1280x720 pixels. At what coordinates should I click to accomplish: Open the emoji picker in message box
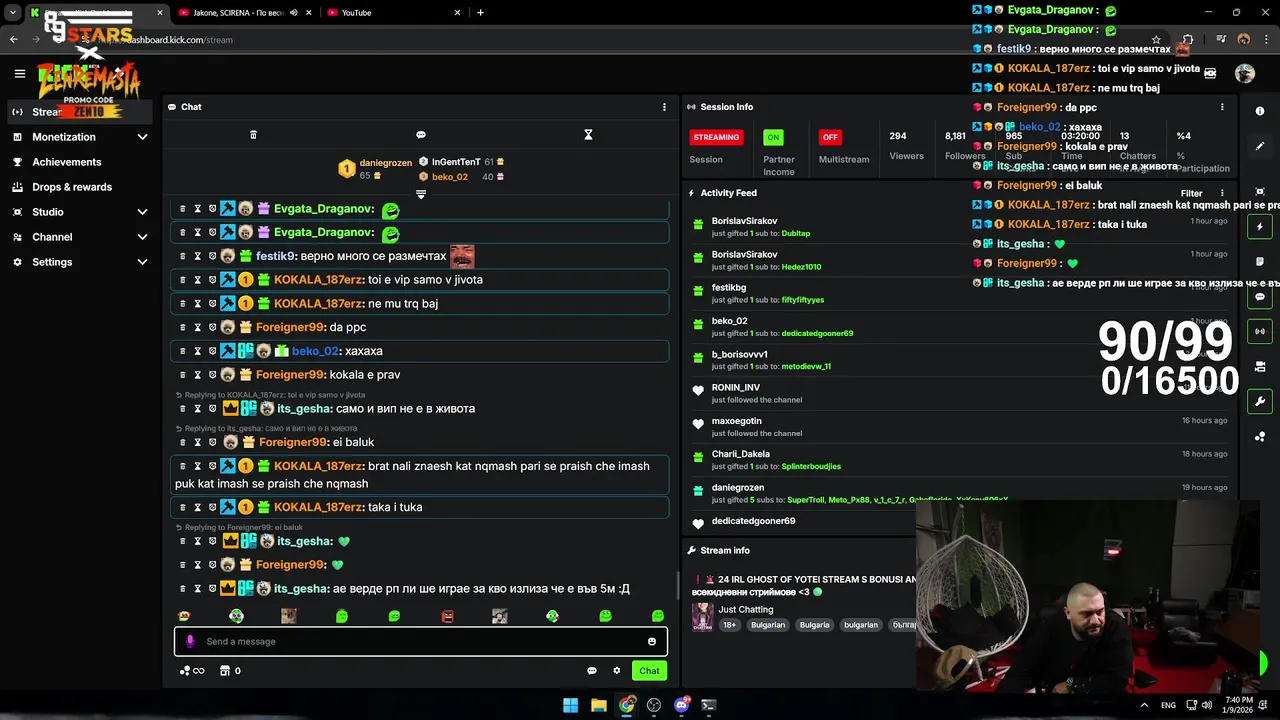652,642
